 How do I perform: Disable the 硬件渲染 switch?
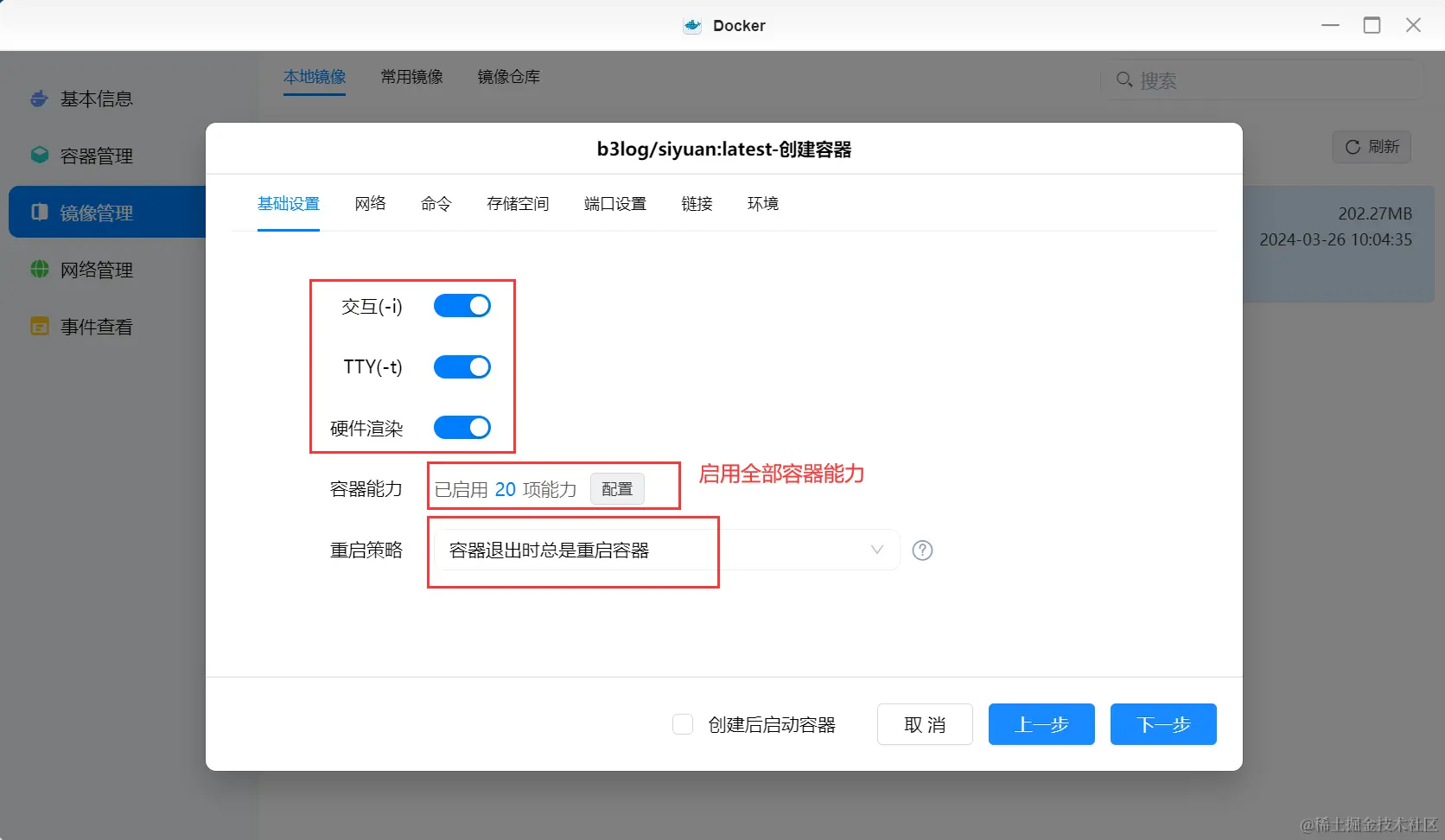click(462, 428)
